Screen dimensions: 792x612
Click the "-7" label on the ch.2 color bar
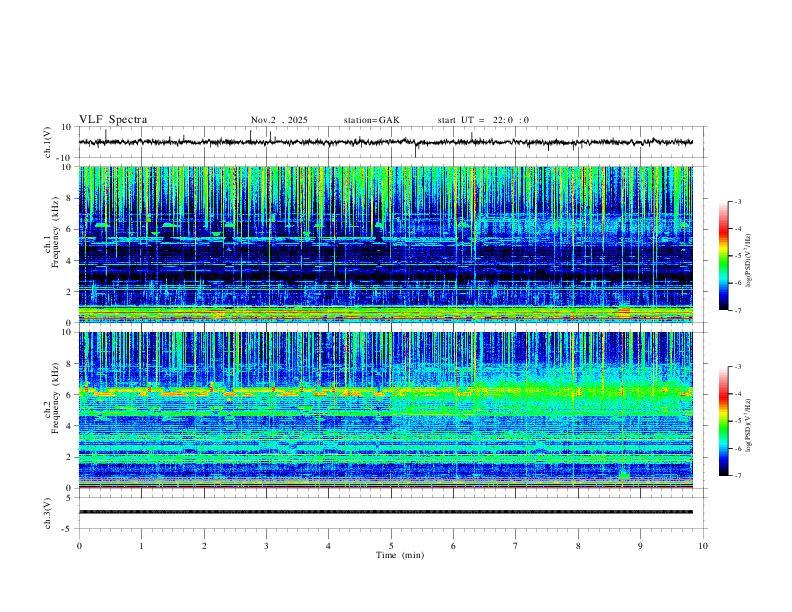737,476
